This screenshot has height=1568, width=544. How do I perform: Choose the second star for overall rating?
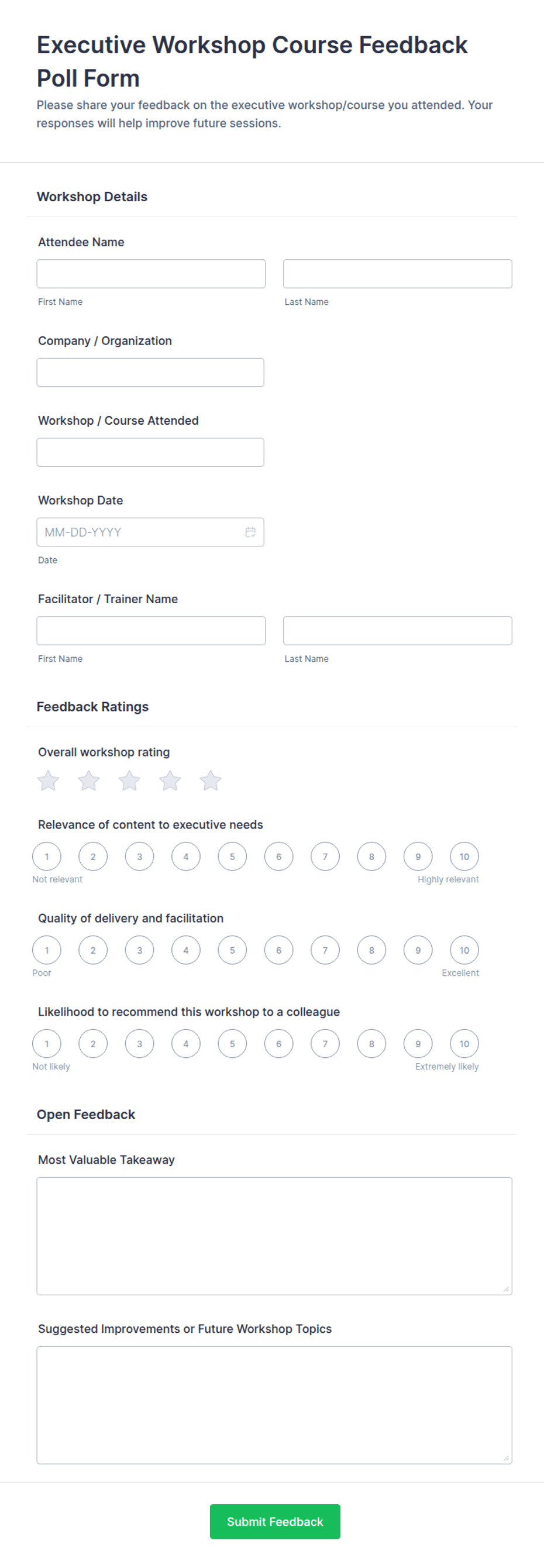pos(89,780)
